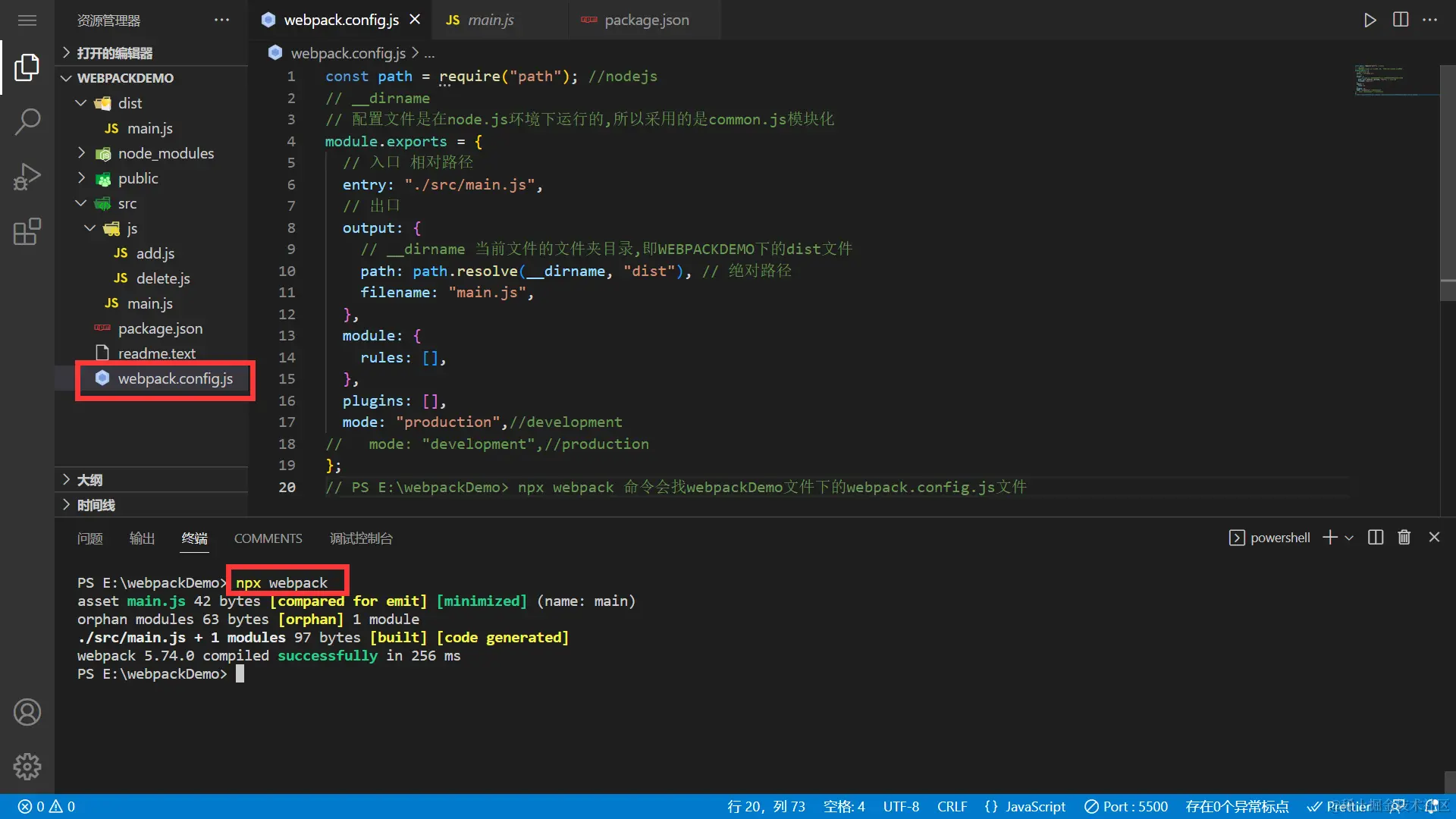1456x819 pixels.
Task: Open the Extensions view
Action: point(27,232)
